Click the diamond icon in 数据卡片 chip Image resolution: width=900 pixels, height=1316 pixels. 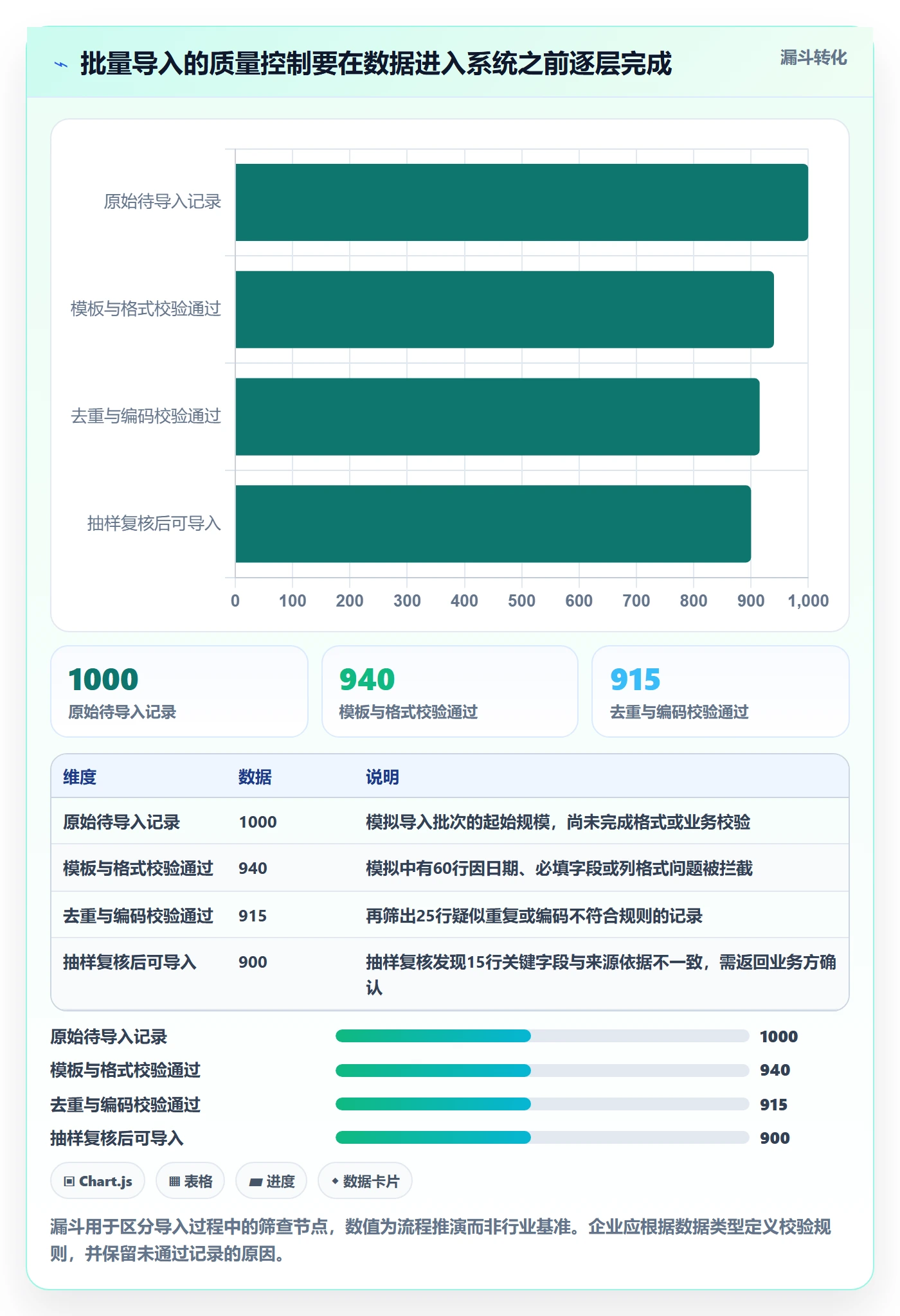pos(335,1181)
